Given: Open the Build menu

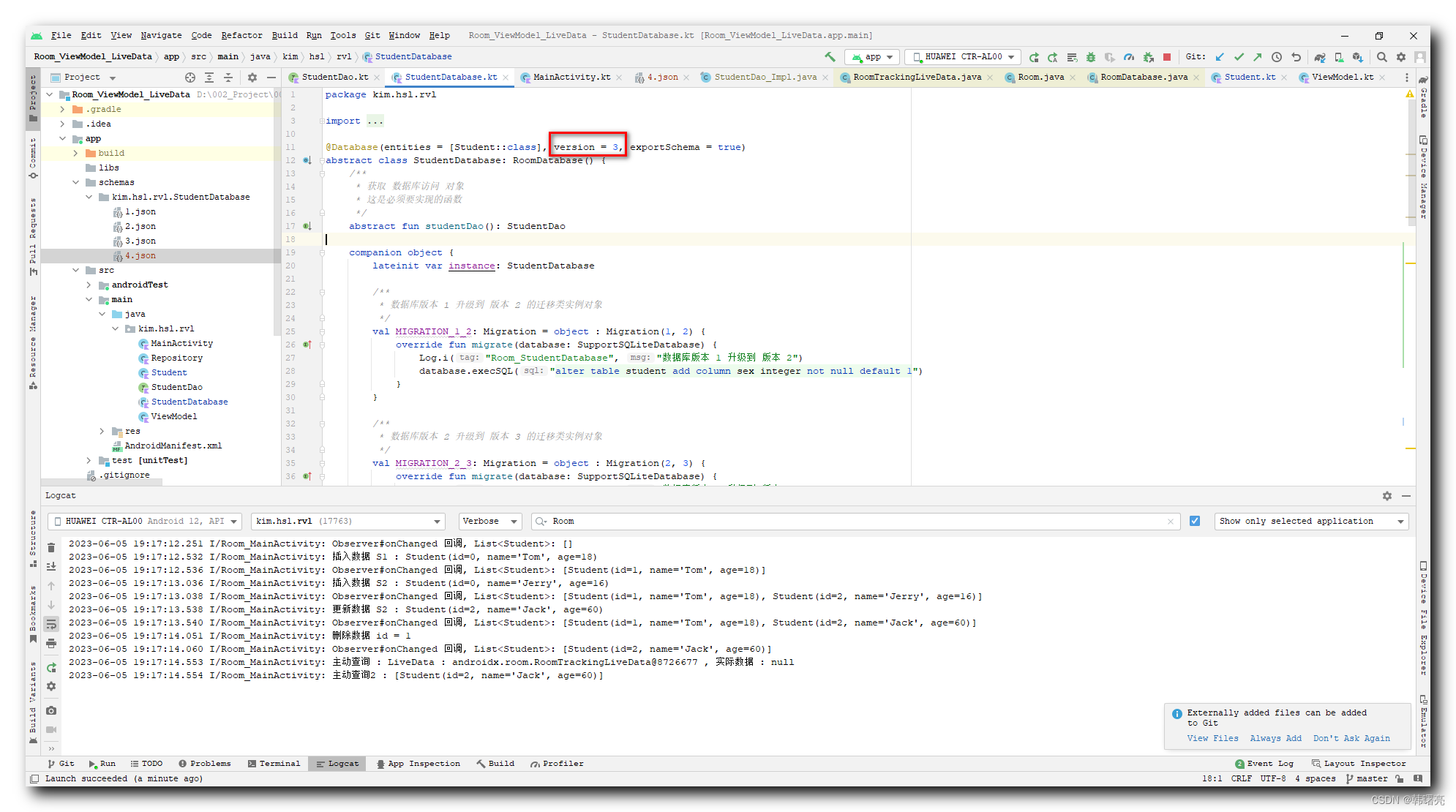Looking at the screenshot, I should [285, 35].
